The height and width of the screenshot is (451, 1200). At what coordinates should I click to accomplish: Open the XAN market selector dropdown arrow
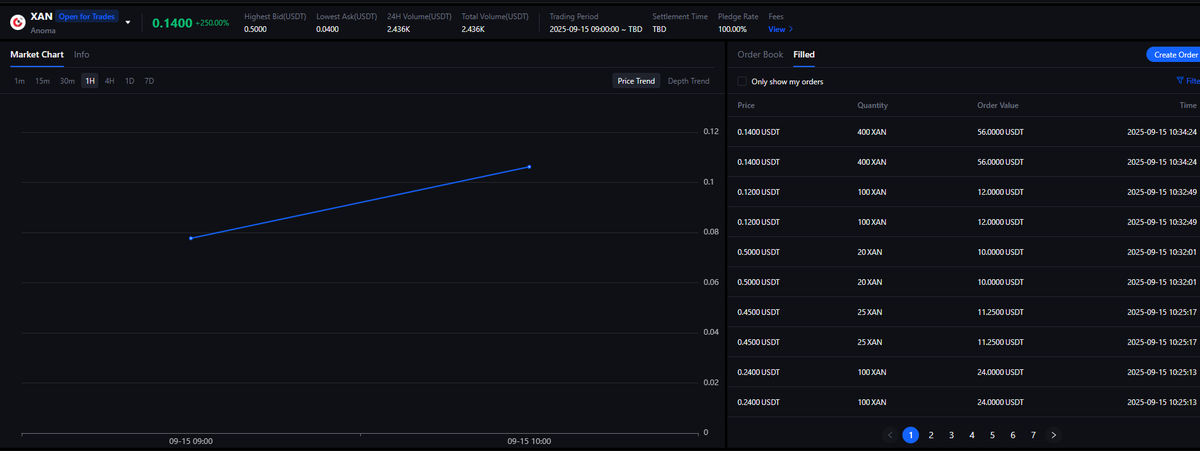coord(128,22)
